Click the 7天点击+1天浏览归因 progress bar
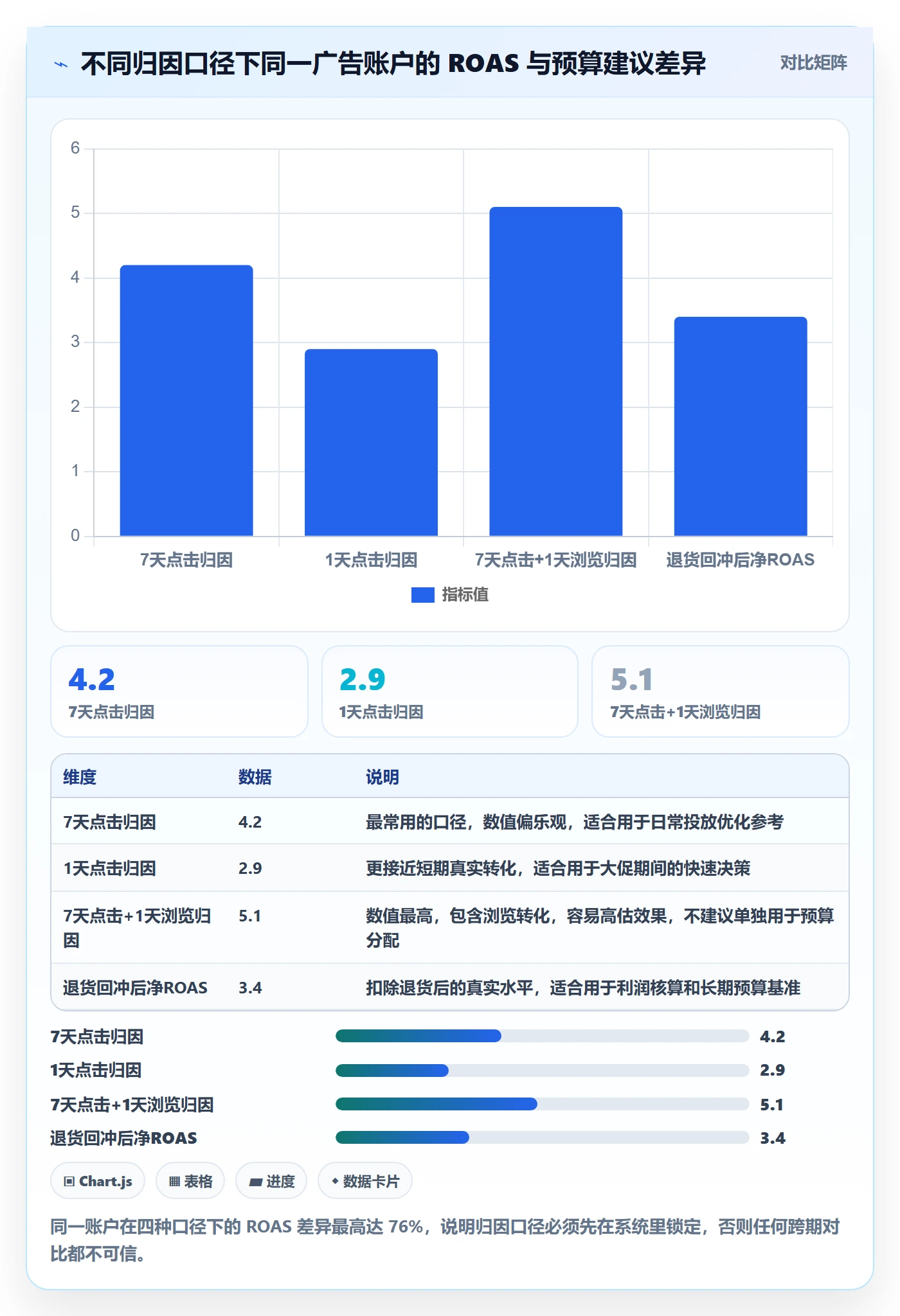900x1316 pixels. tap(542, 1104)
